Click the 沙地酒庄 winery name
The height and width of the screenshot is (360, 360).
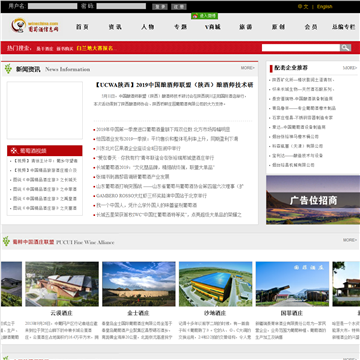(215, 313)
